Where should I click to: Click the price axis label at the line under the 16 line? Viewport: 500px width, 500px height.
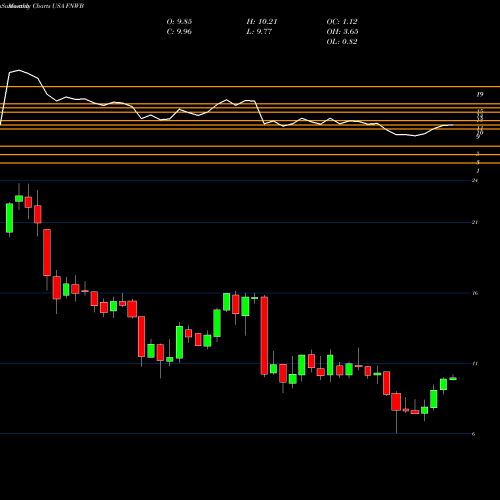[x=475, y=363]
